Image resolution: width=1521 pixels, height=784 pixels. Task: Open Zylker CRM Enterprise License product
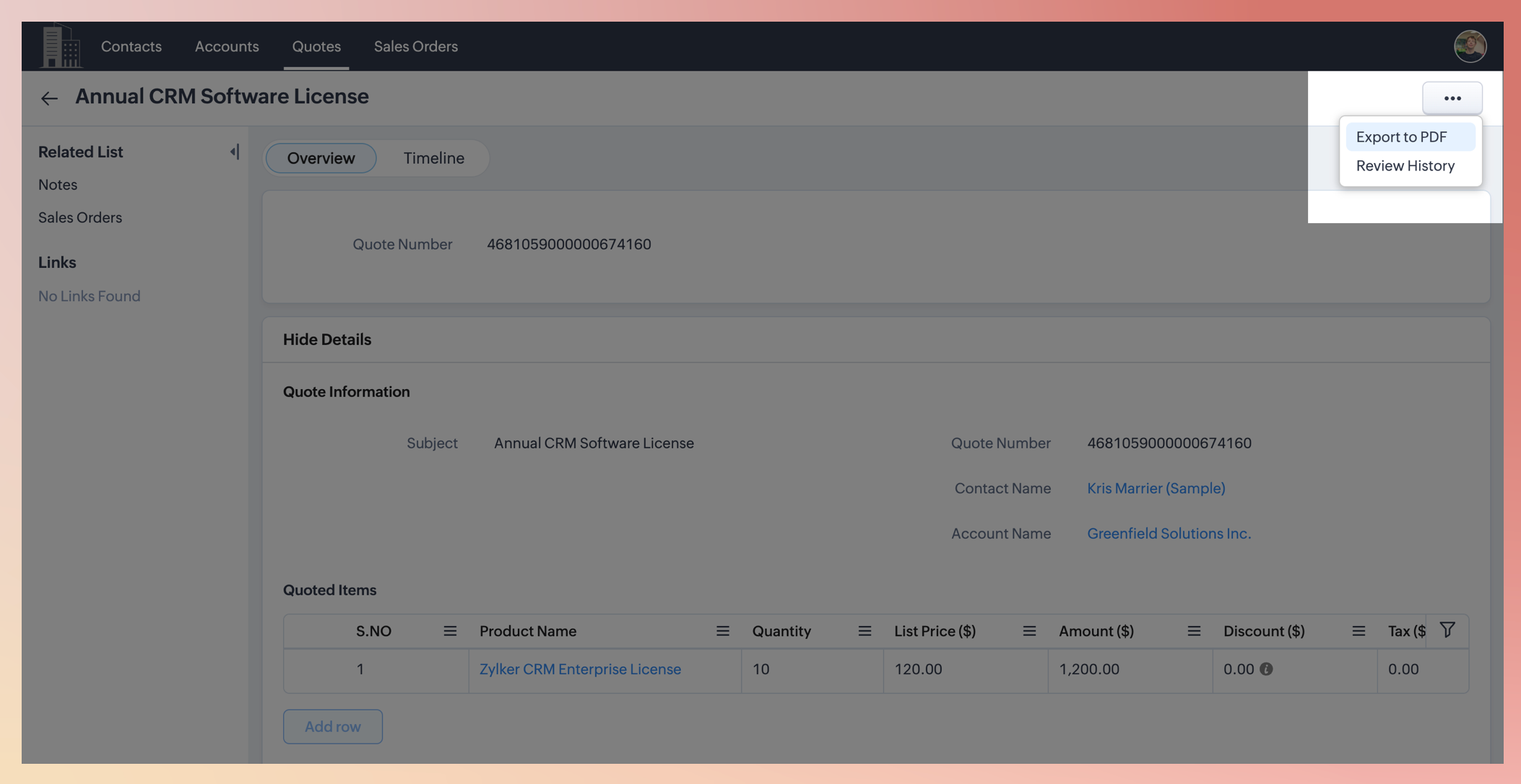(580, 669)
